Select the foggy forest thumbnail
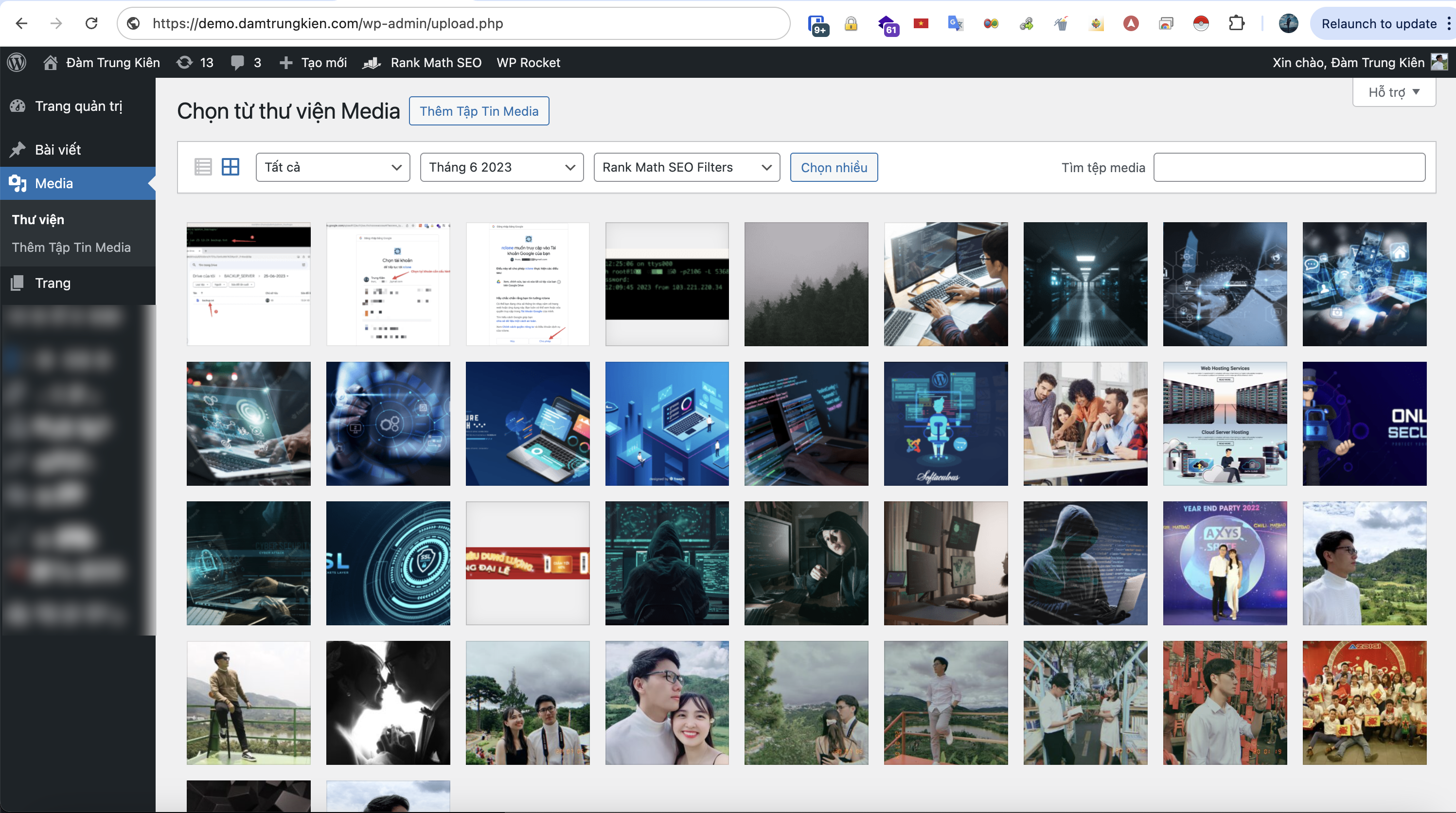 point(806,283)
